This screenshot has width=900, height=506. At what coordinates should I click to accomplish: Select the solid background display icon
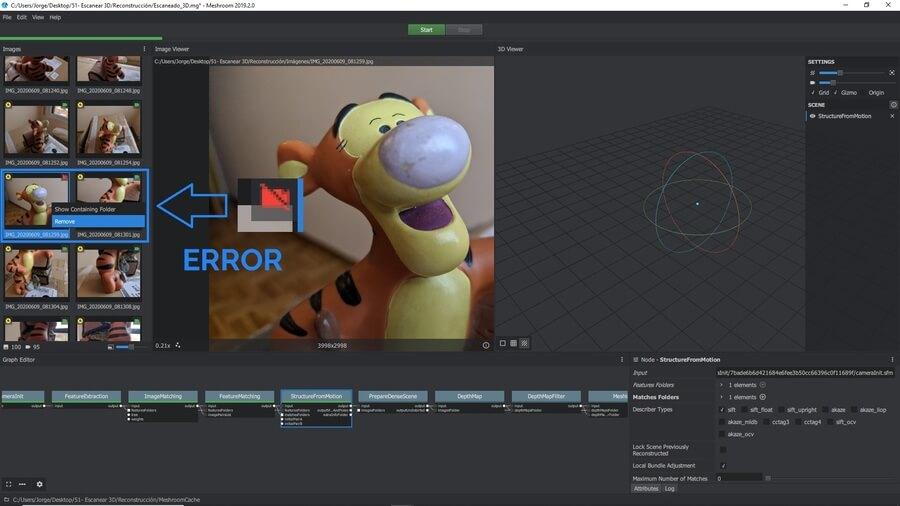point(503,343)
